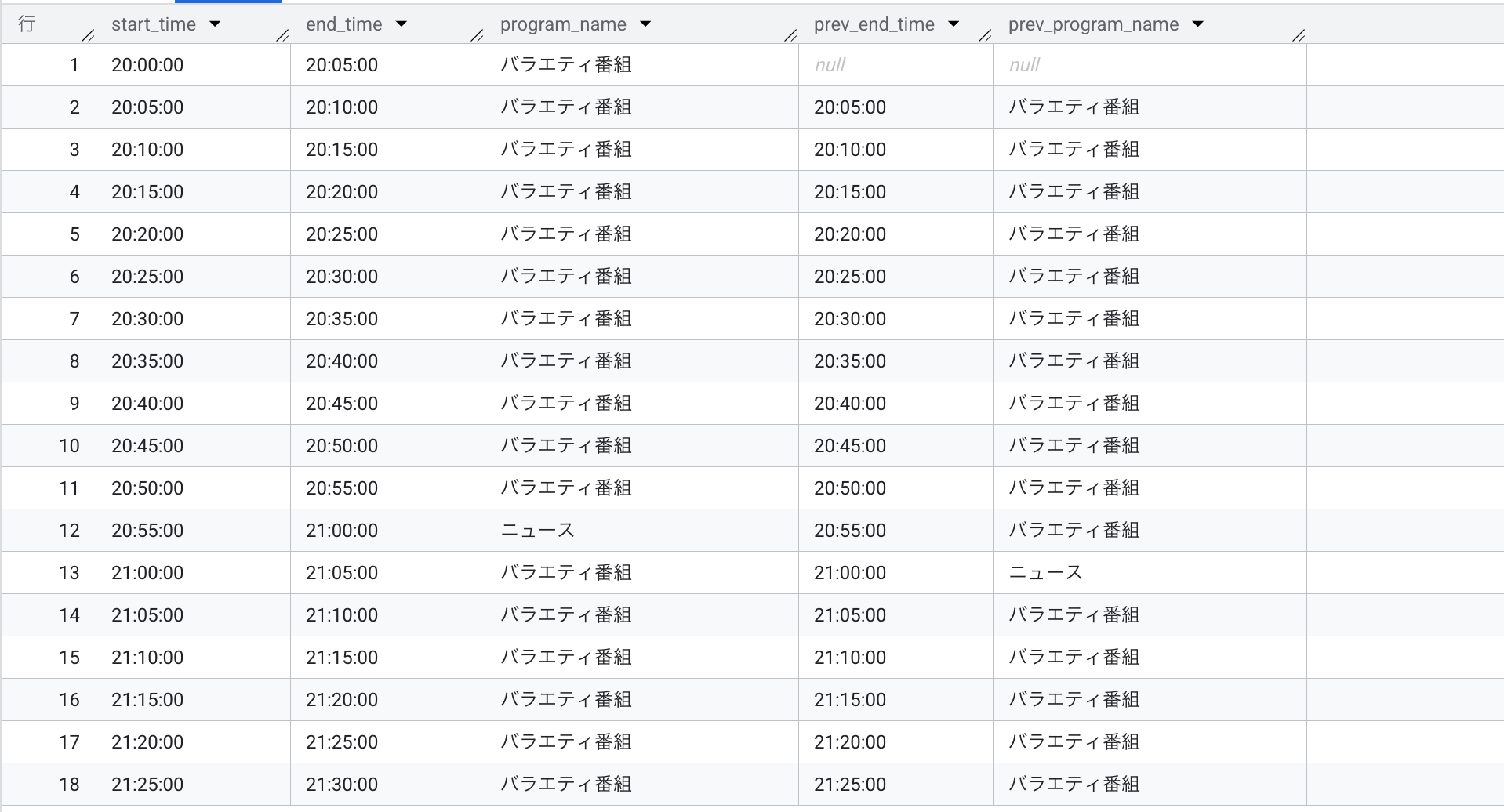Screen dimensions: 1504x812
Task: Open the prev_end_time column dropdown arrow
Action: 954,24
